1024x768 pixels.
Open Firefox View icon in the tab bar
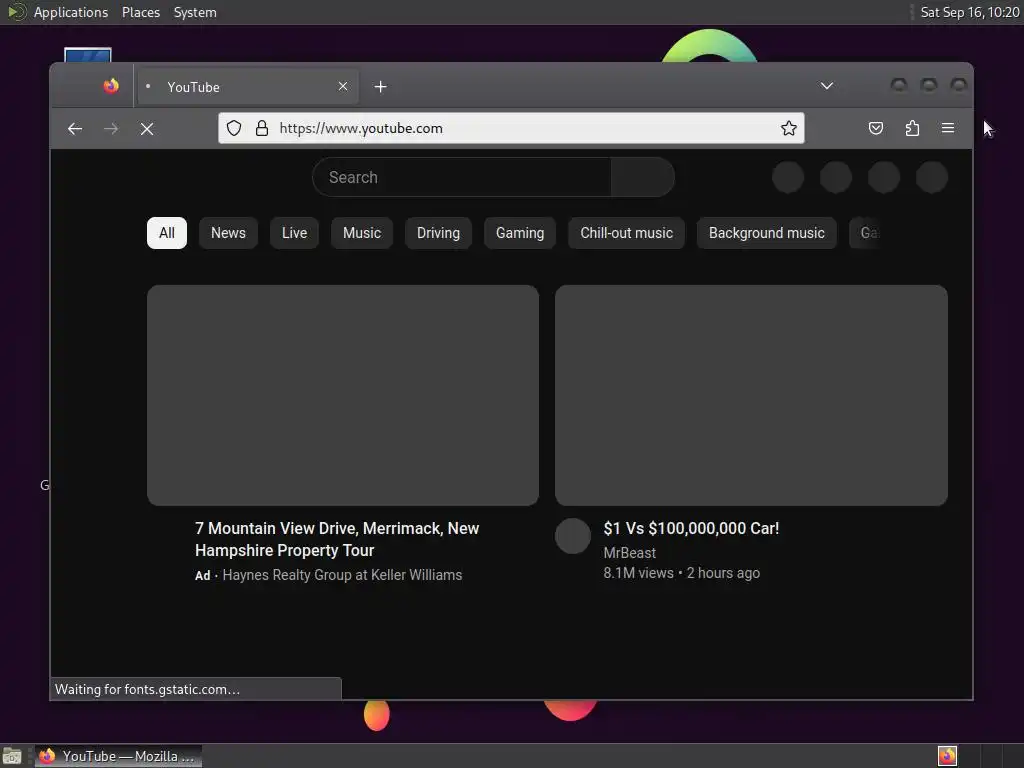[x=111, y=86]
